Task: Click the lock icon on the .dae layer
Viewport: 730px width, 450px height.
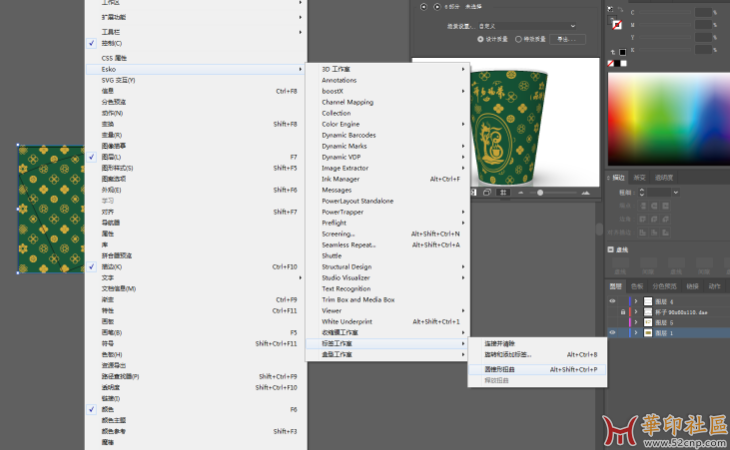Action: coord(625,312)
